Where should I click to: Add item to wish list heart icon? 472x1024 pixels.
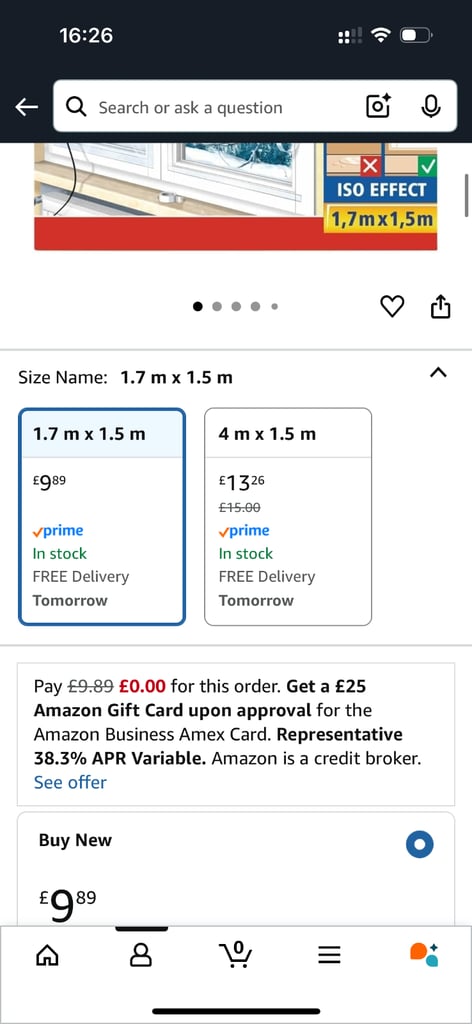point(392,306)
